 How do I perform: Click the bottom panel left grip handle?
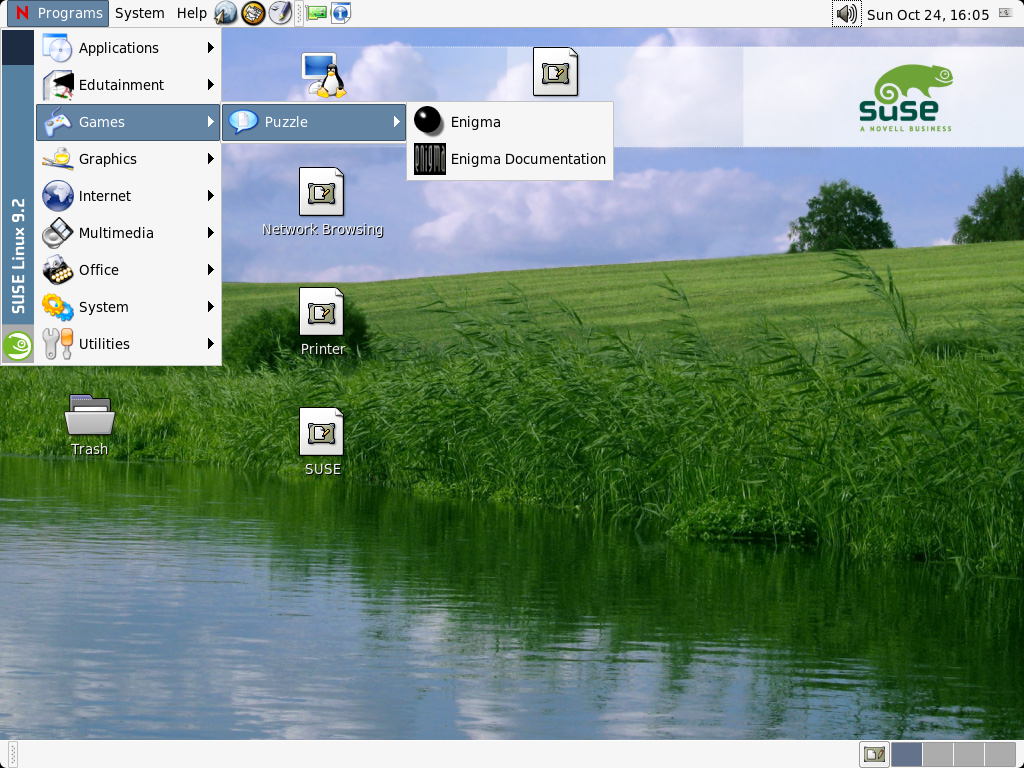point(11,754)
